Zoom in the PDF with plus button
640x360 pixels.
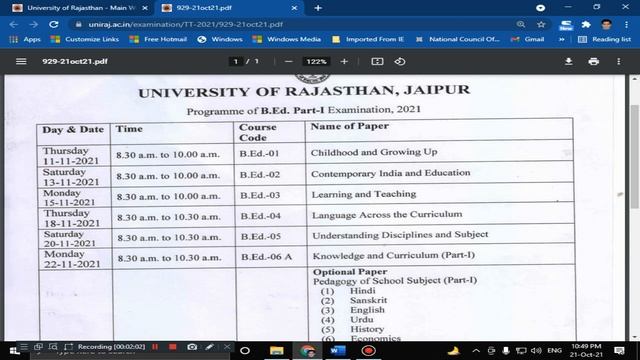[x=344, y=62]
